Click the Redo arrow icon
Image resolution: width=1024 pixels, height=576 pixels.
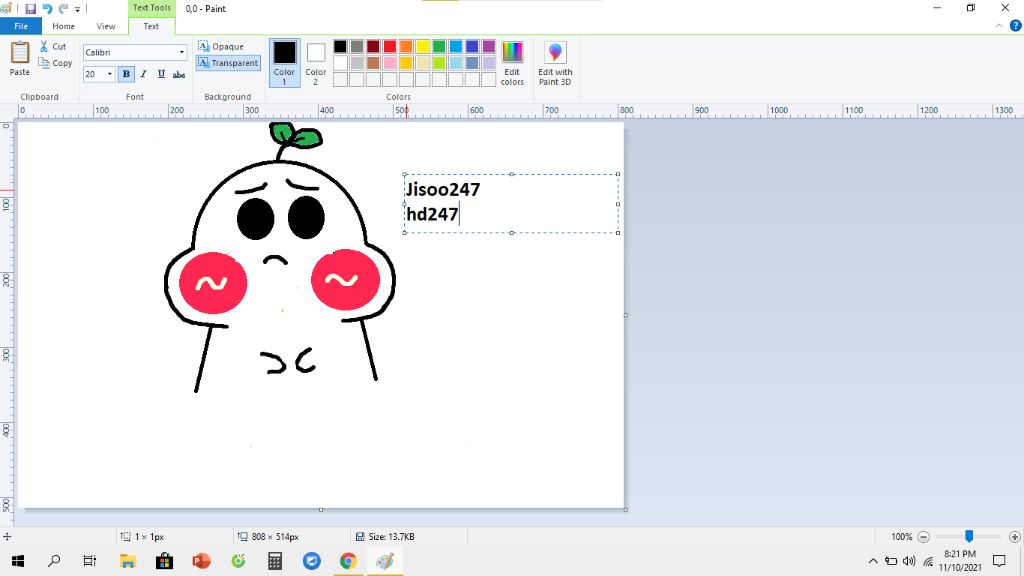(x=63, y=9)
